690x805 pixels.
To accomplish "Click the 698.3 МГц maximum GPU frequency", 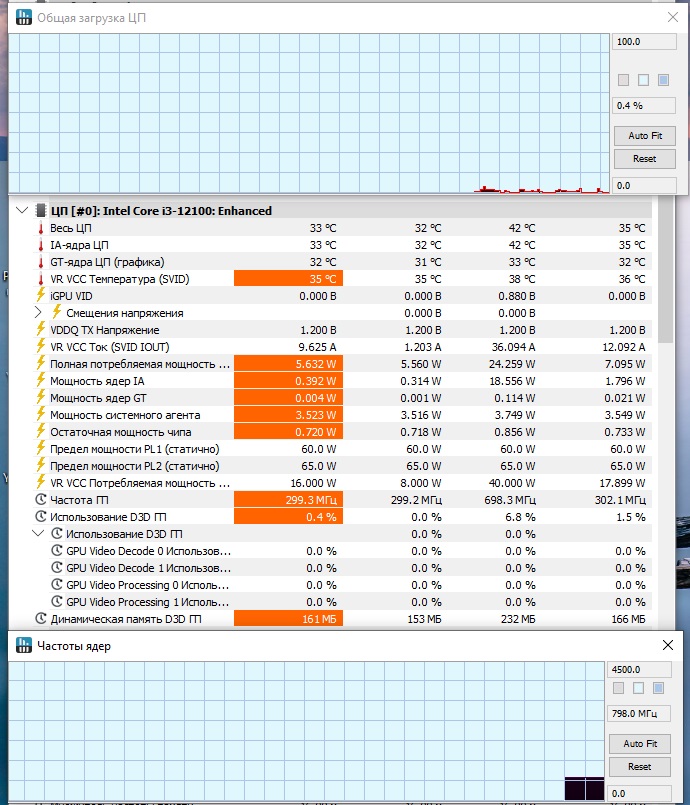I will tap(510, 500).
